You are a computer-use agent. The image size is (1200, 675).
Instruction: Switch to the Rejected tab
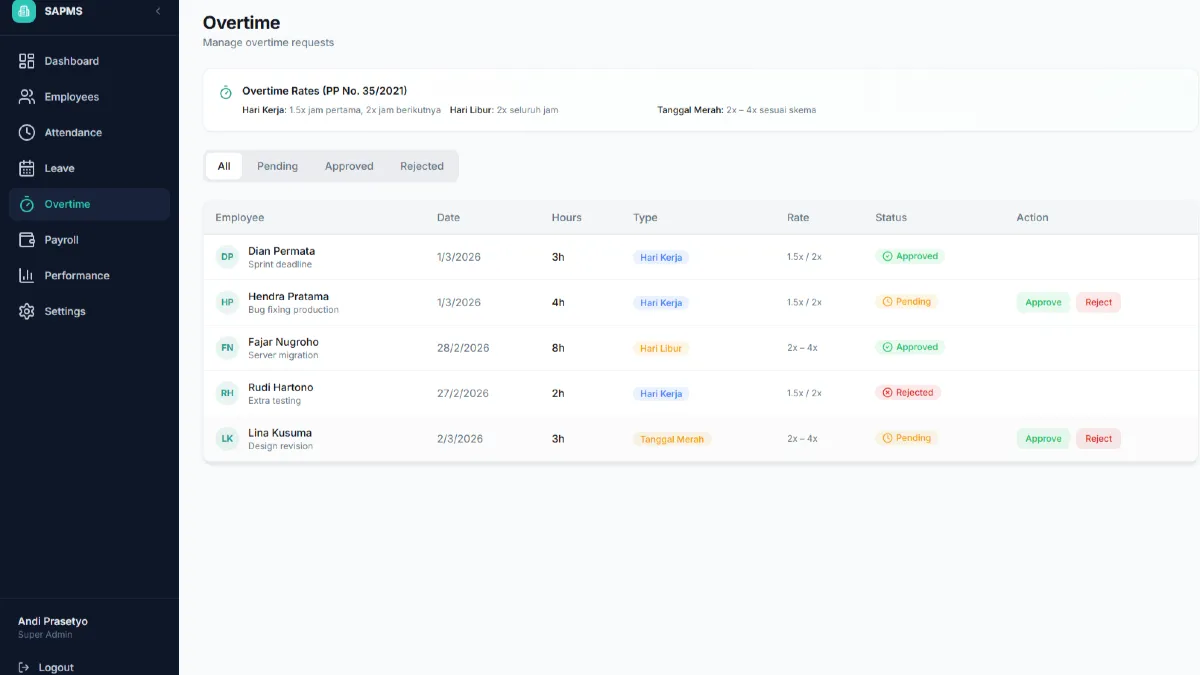[422, 166]
